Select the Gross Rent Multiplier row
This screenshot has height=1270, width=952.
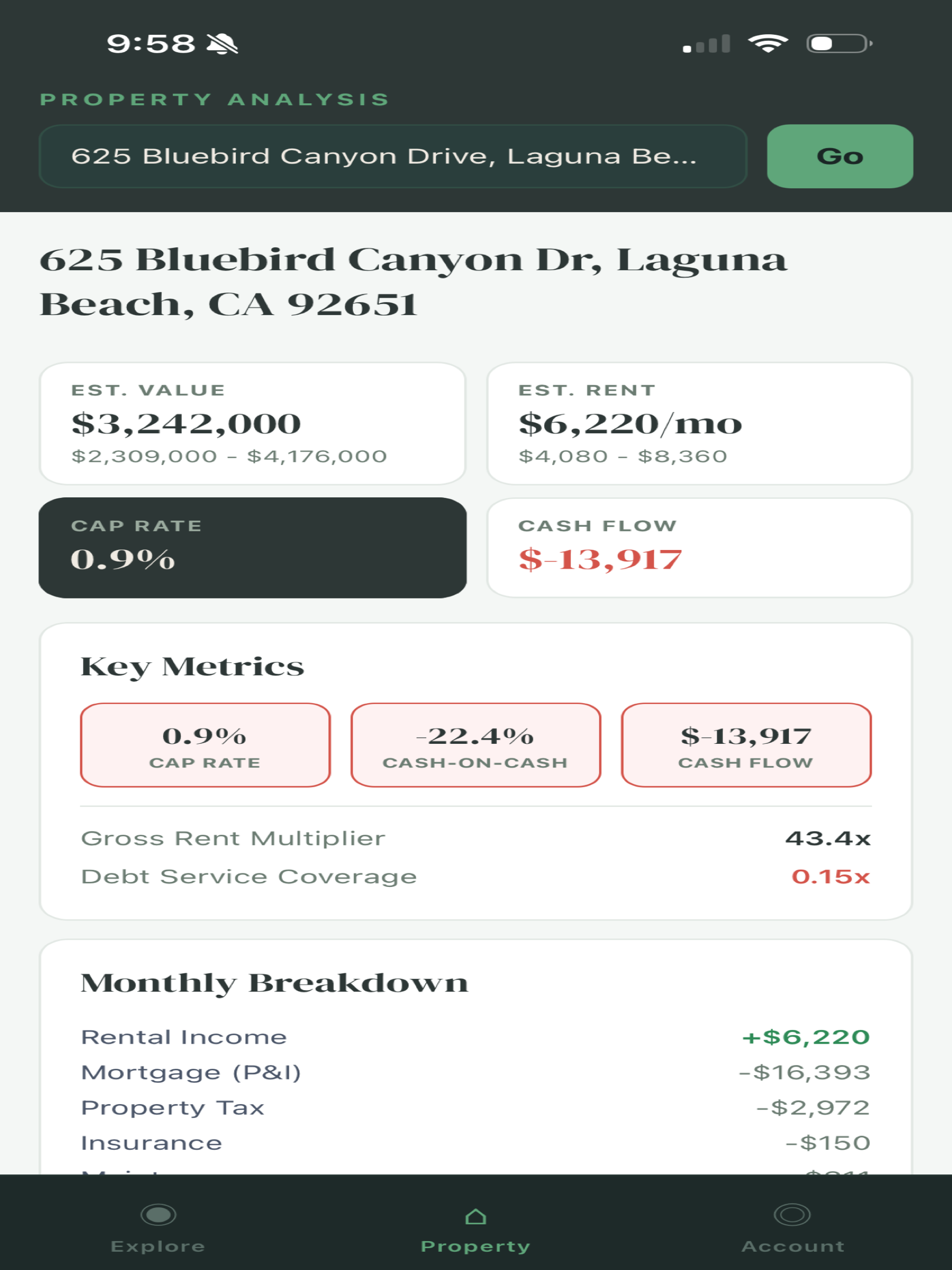(476, 838)
